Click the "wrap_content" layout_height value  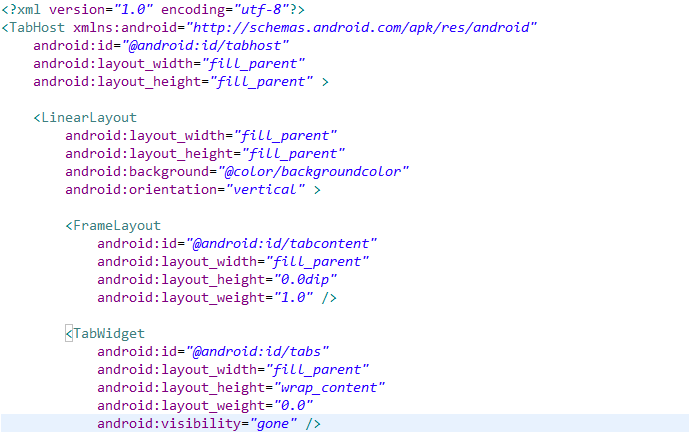click(330, 387)
